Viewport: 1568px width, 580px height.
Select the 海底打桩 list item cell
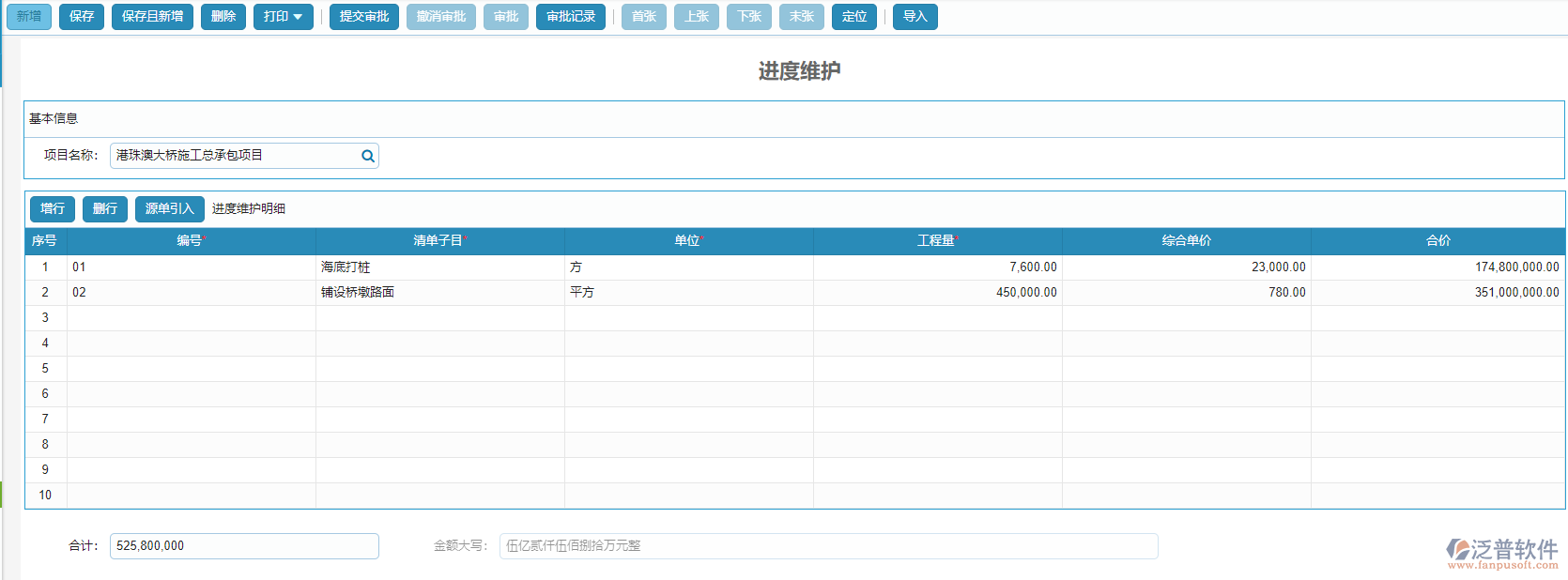[x=439, y=267]
